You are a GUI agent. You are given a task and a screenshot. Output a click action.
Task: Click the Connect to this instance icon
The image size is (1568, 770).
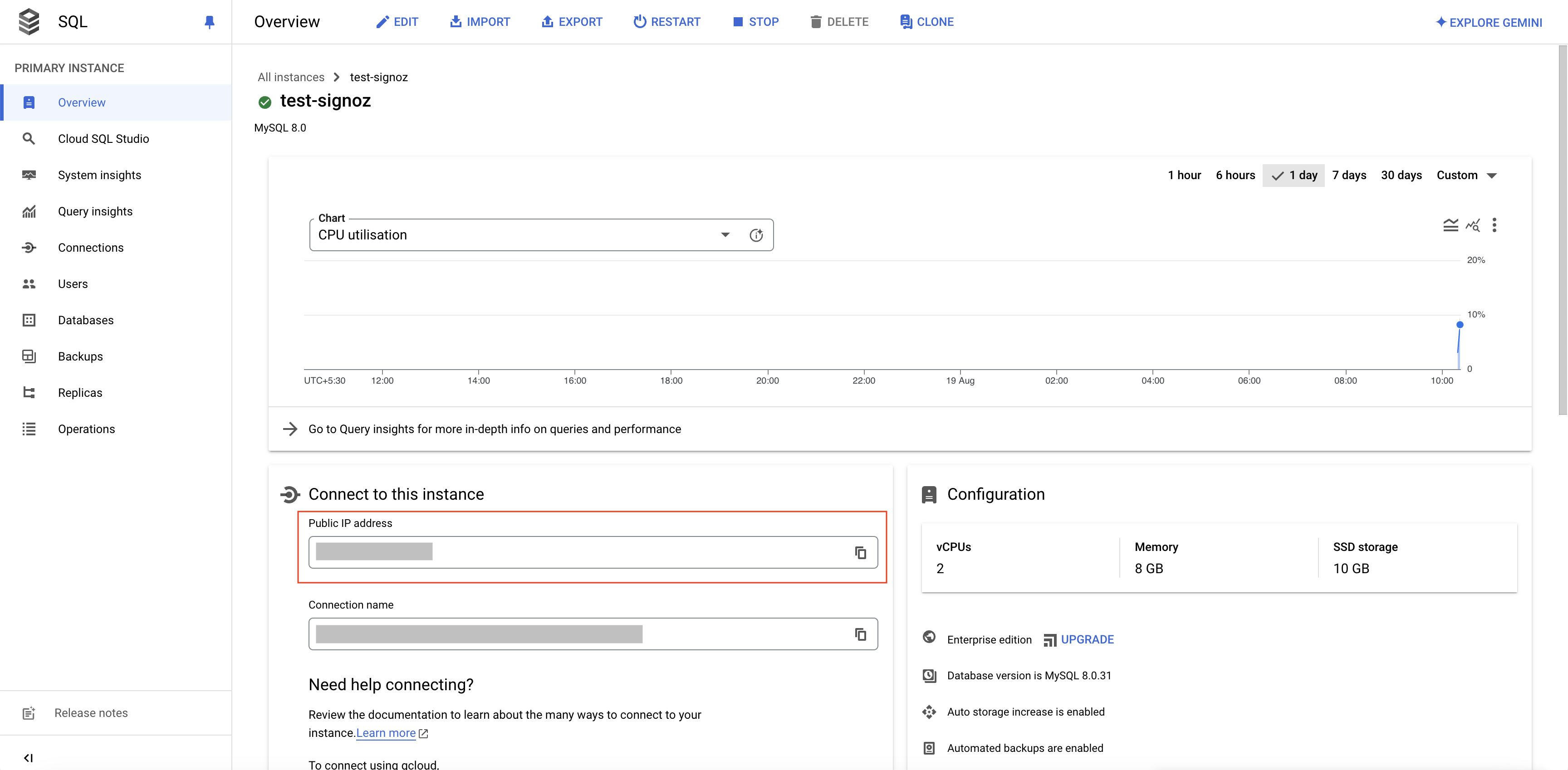pos(290,494)
